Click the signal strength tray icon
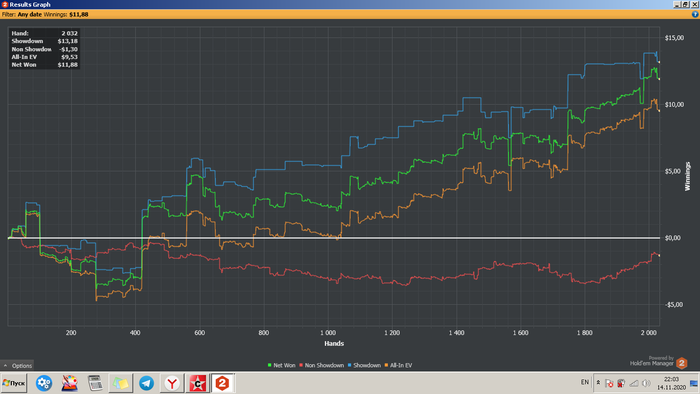The height and width of the screenshot is (394, 700). point(634,383)
